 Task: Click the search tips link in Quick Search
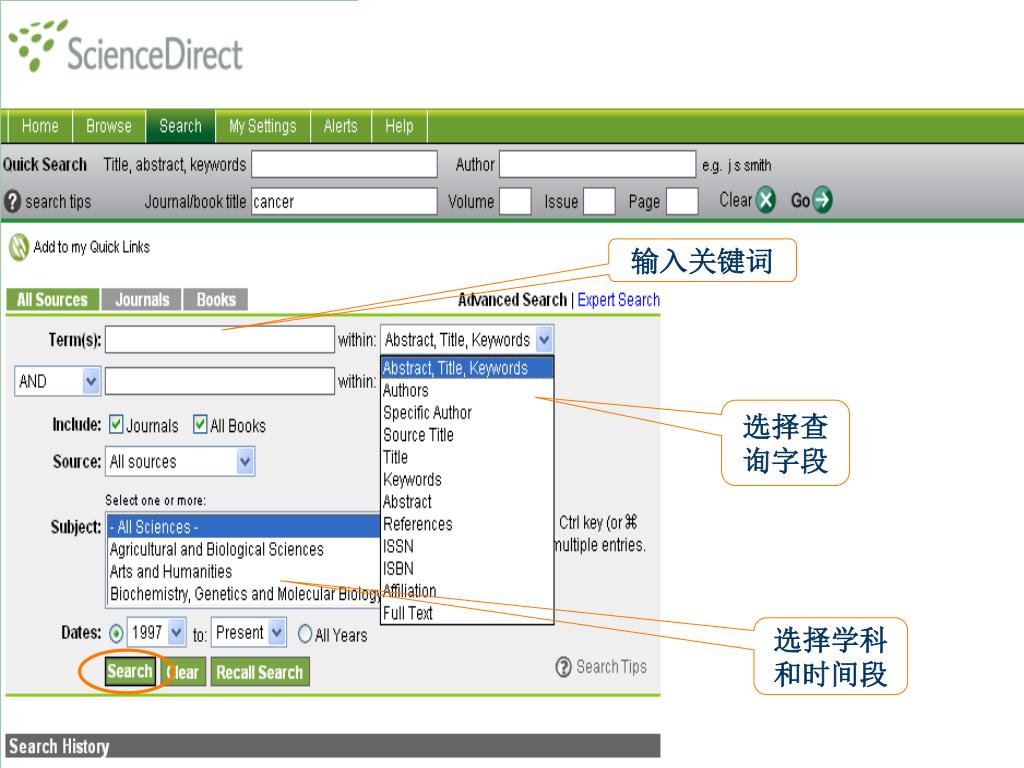click(58, 202)
